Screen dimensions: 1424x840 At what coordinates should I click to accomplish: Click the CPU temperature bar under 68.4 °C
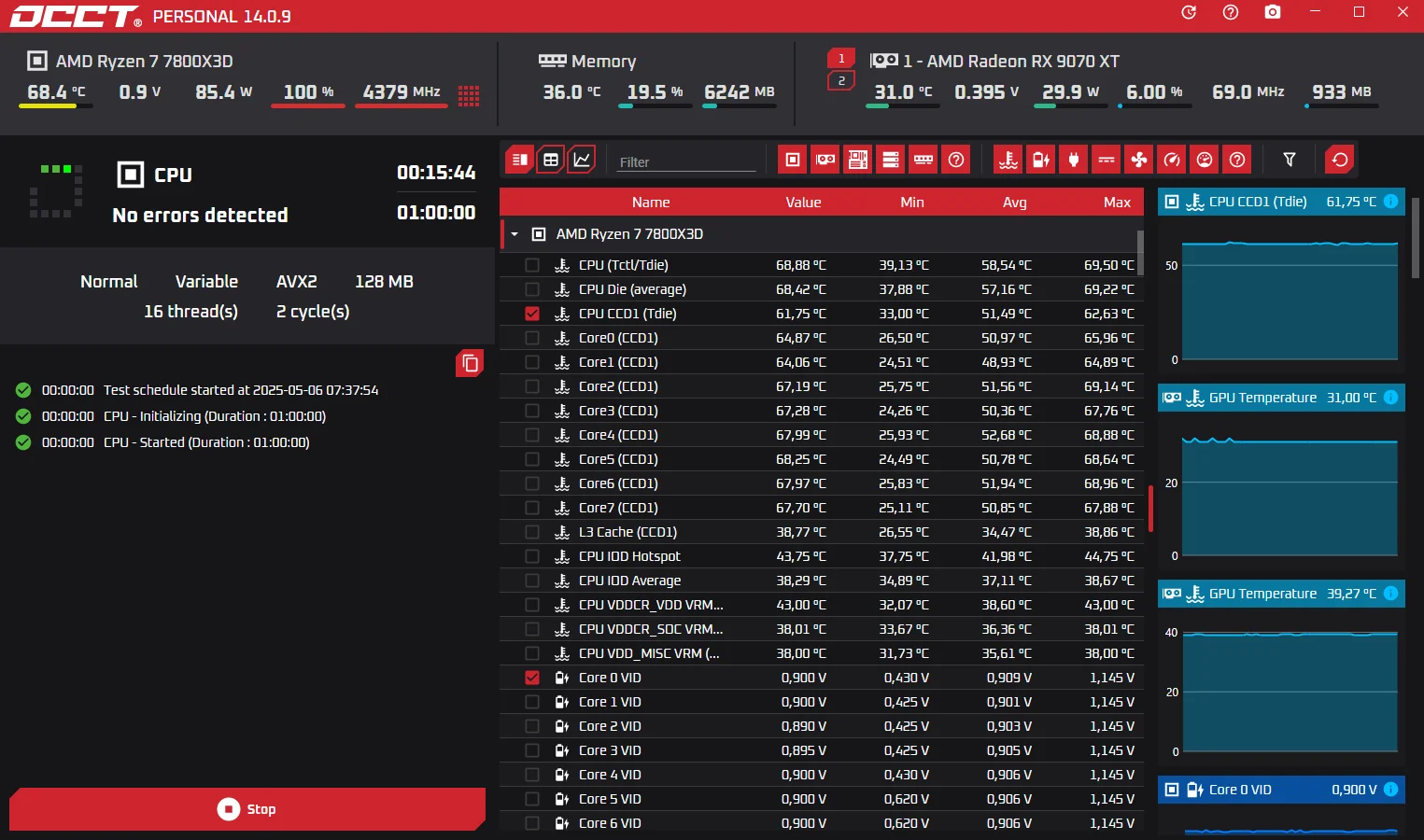56,106
